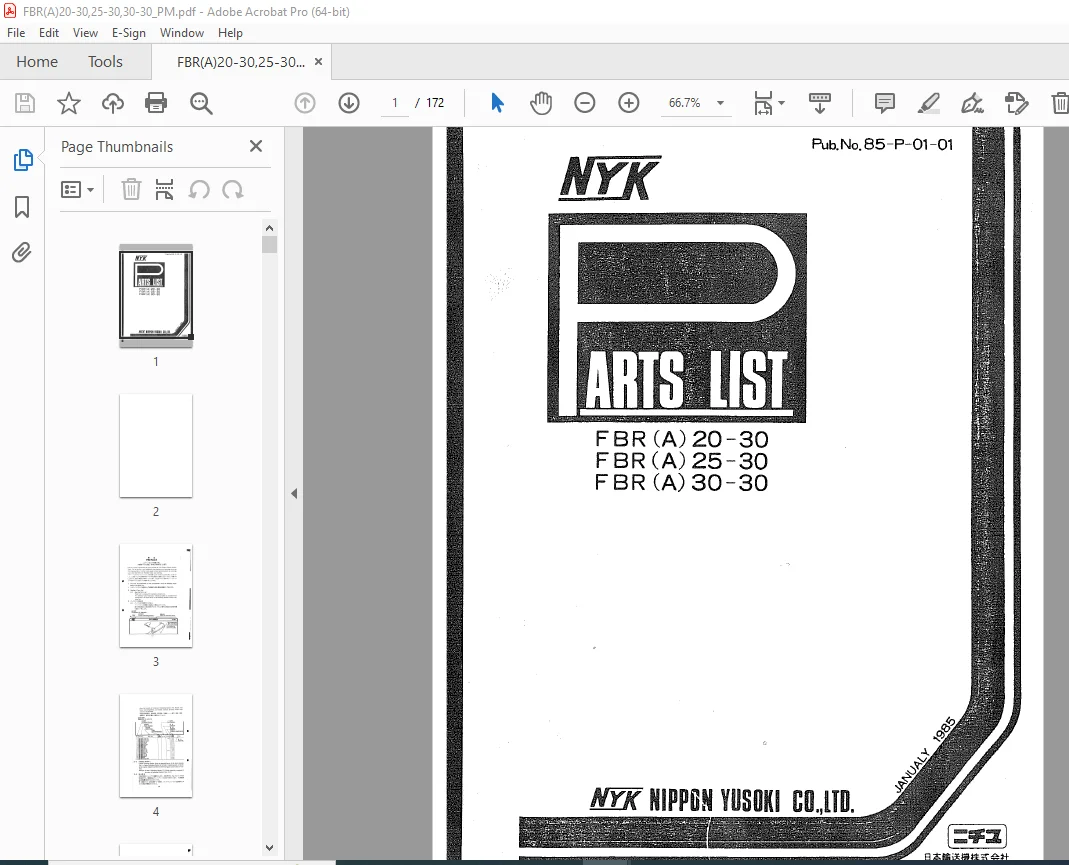
Task: Zoom out with the minus icon
Action: pos(585,103)
